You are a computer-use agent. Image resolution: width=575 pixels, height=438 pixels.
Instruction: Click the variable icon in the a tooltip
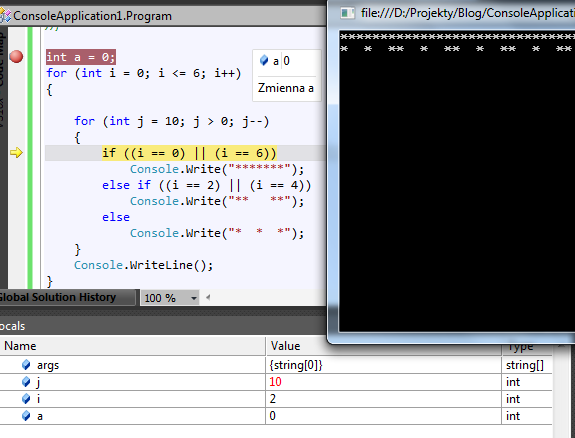coord(264,61)
